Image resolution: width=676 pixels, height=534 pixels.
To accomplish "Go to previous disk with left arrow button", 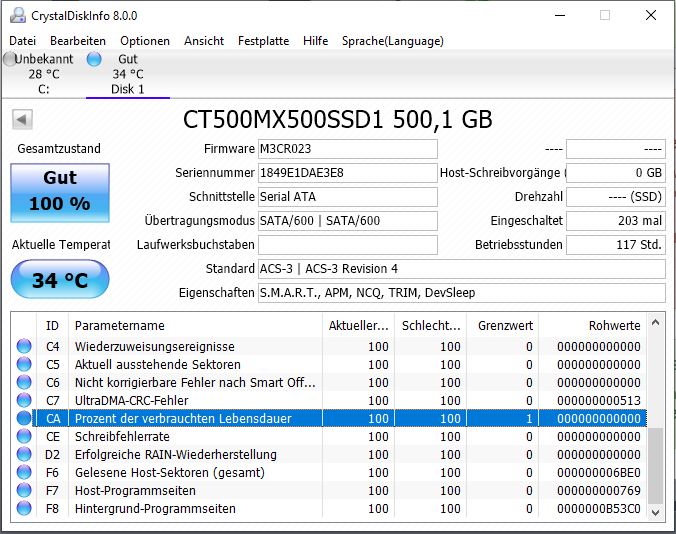I will point(22,119).
